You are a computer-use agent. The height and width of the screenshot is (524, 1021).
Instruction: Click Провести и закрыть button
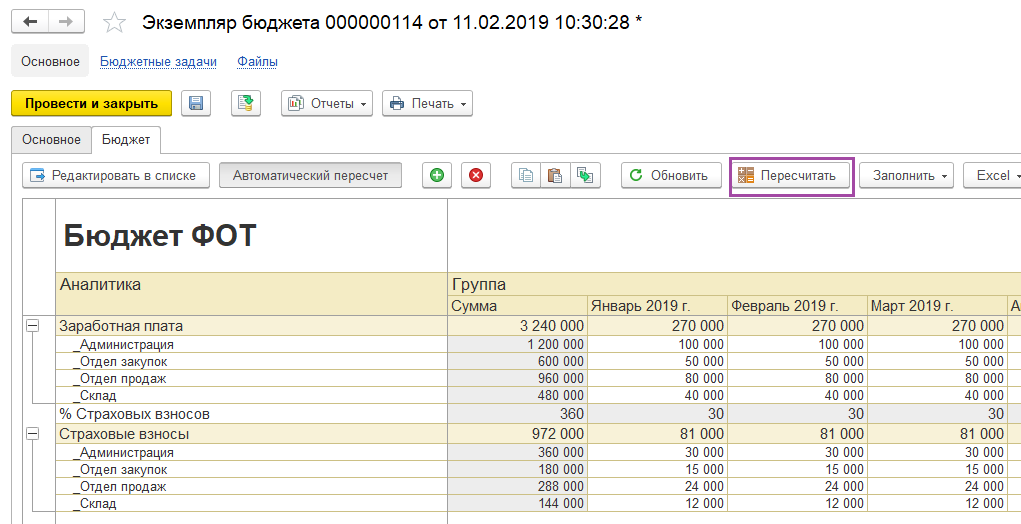click(x=92, y=103)
